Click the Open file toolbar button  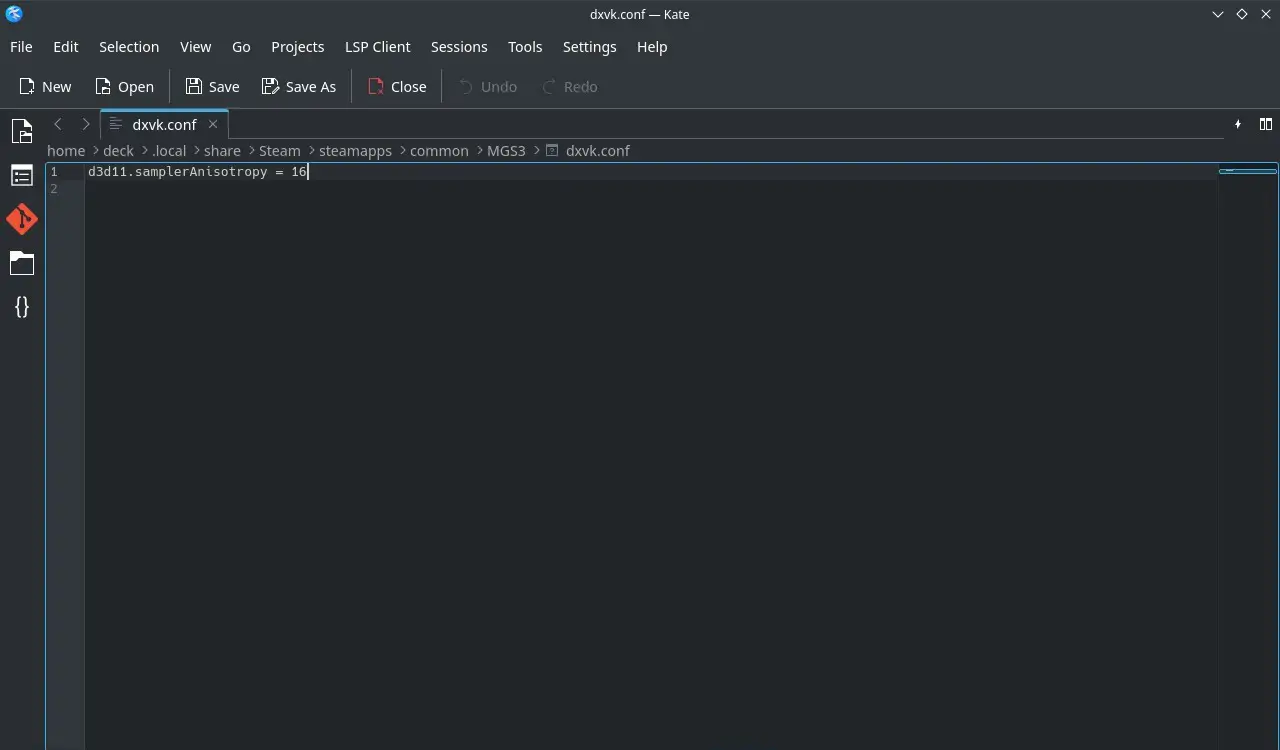tap(124, 87)
